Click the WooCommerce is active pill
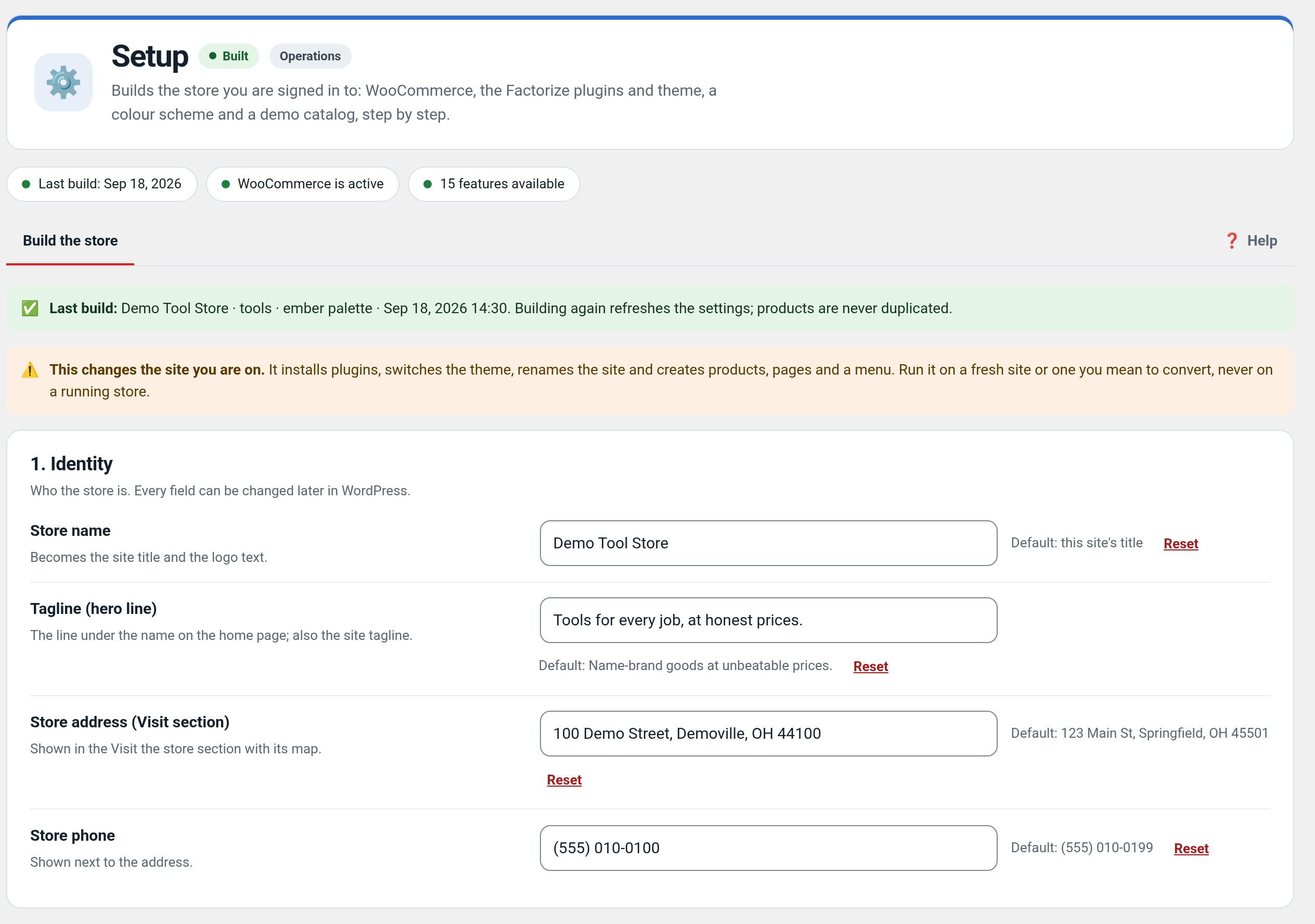This screenshot has width=1315, height=924. [302, 184]
